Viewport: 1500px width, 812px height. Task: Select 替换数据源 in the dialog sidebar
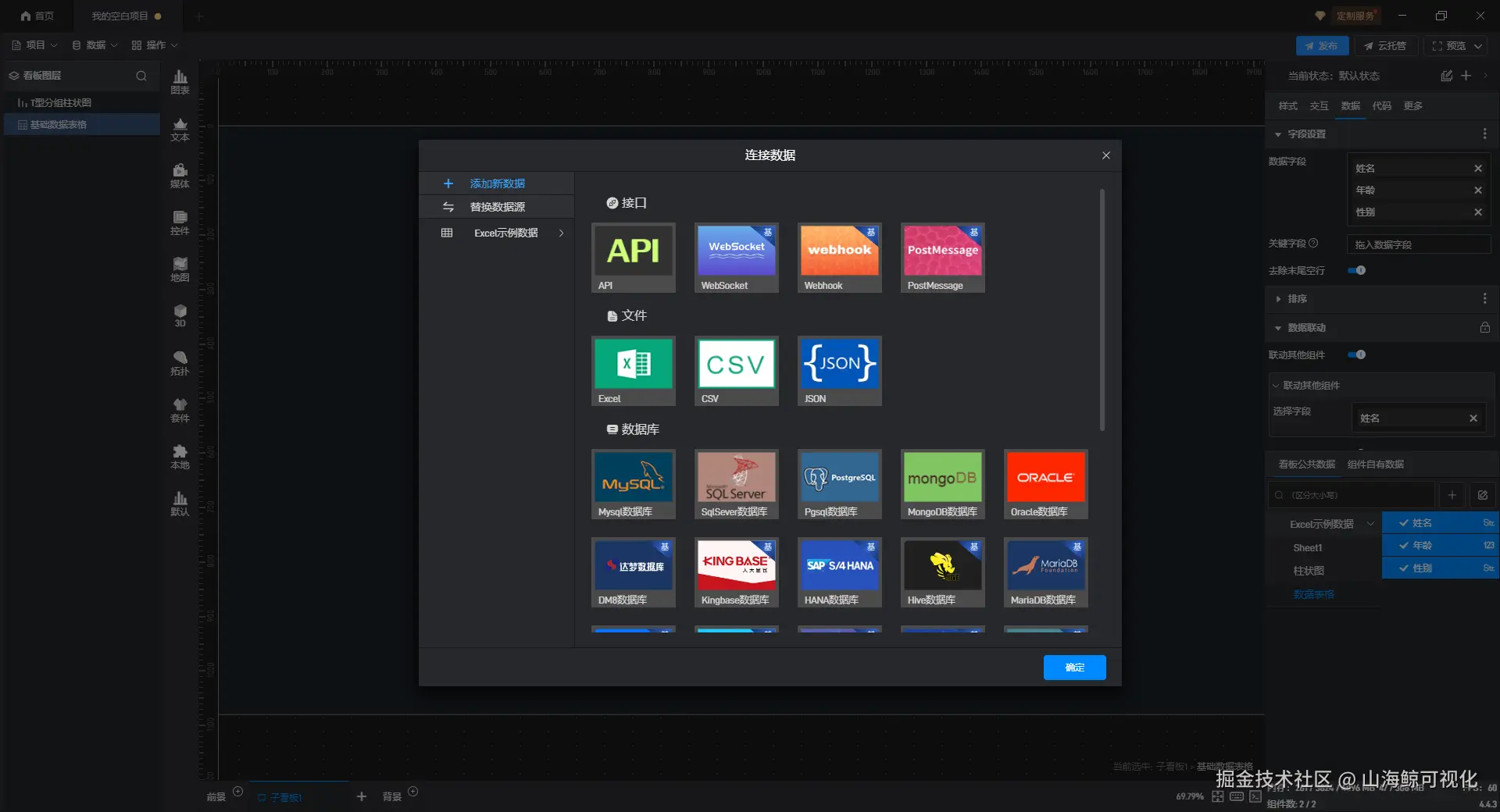(x=497, y=207)
